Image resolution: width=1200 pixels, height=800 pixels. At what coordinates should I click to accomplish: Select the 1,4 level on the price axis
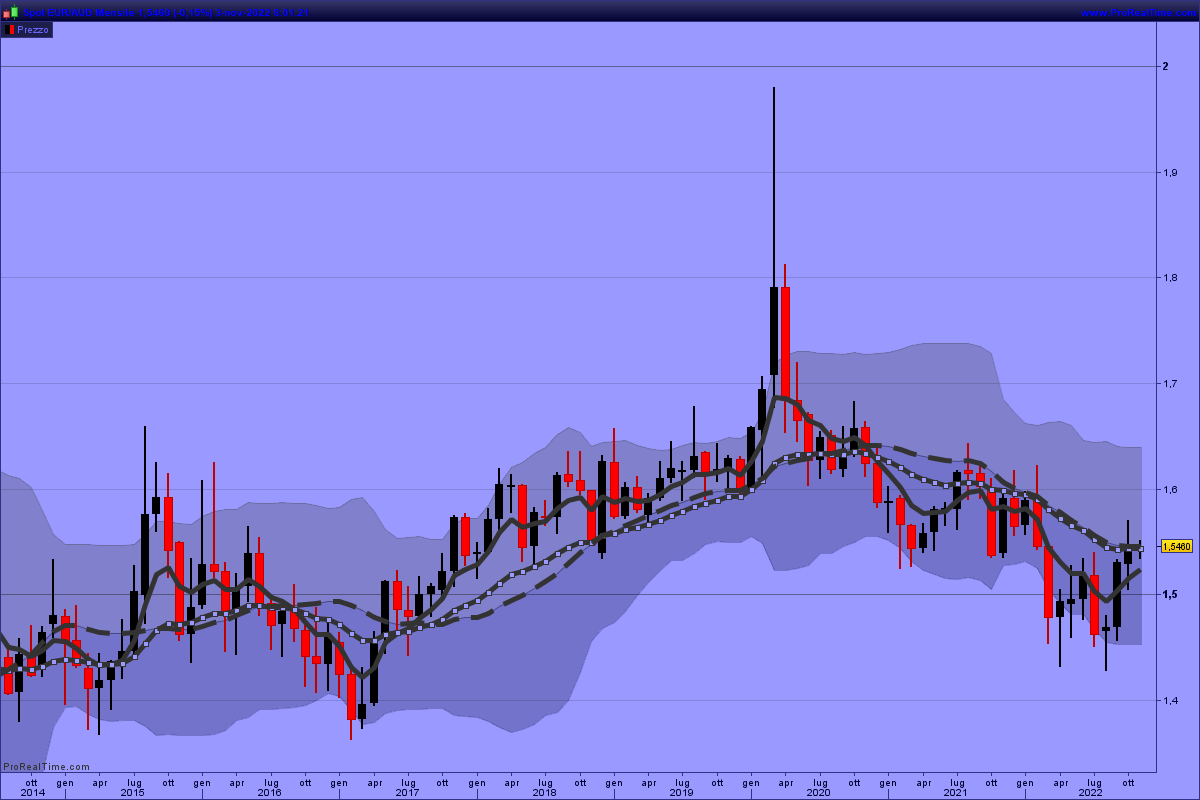coord(1169,701)
